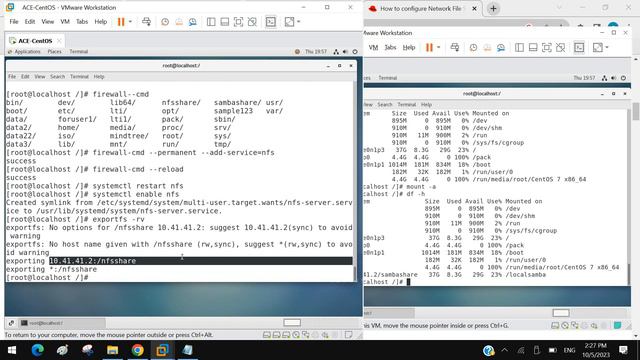Switch to VMware Workstation taskbar icon
This screenshot has width=640, height=360.
pyautogui.click(x=162, y=350)
